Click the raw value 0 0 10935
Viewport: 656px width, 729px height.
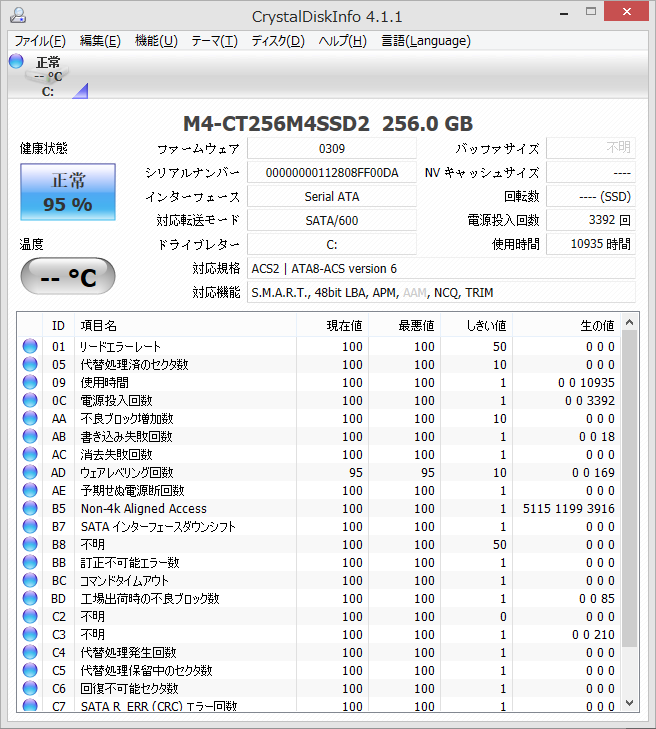(x=586, y=383)
